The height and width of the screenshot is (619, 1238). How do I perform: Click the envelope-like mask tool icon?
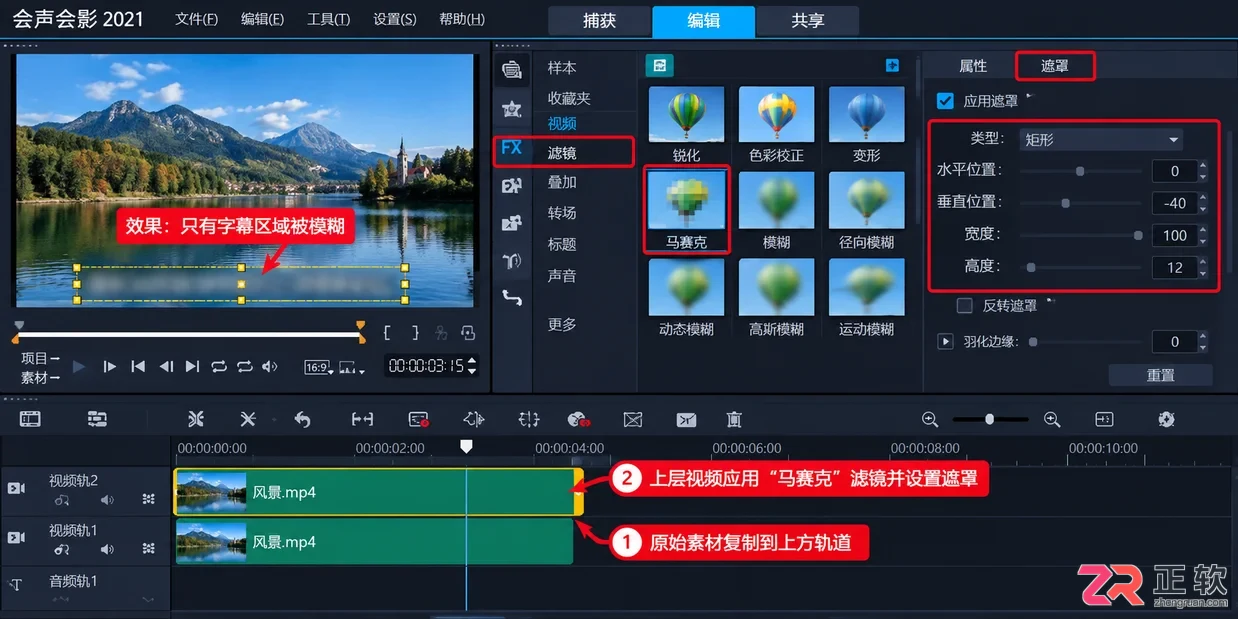point(633,420)
